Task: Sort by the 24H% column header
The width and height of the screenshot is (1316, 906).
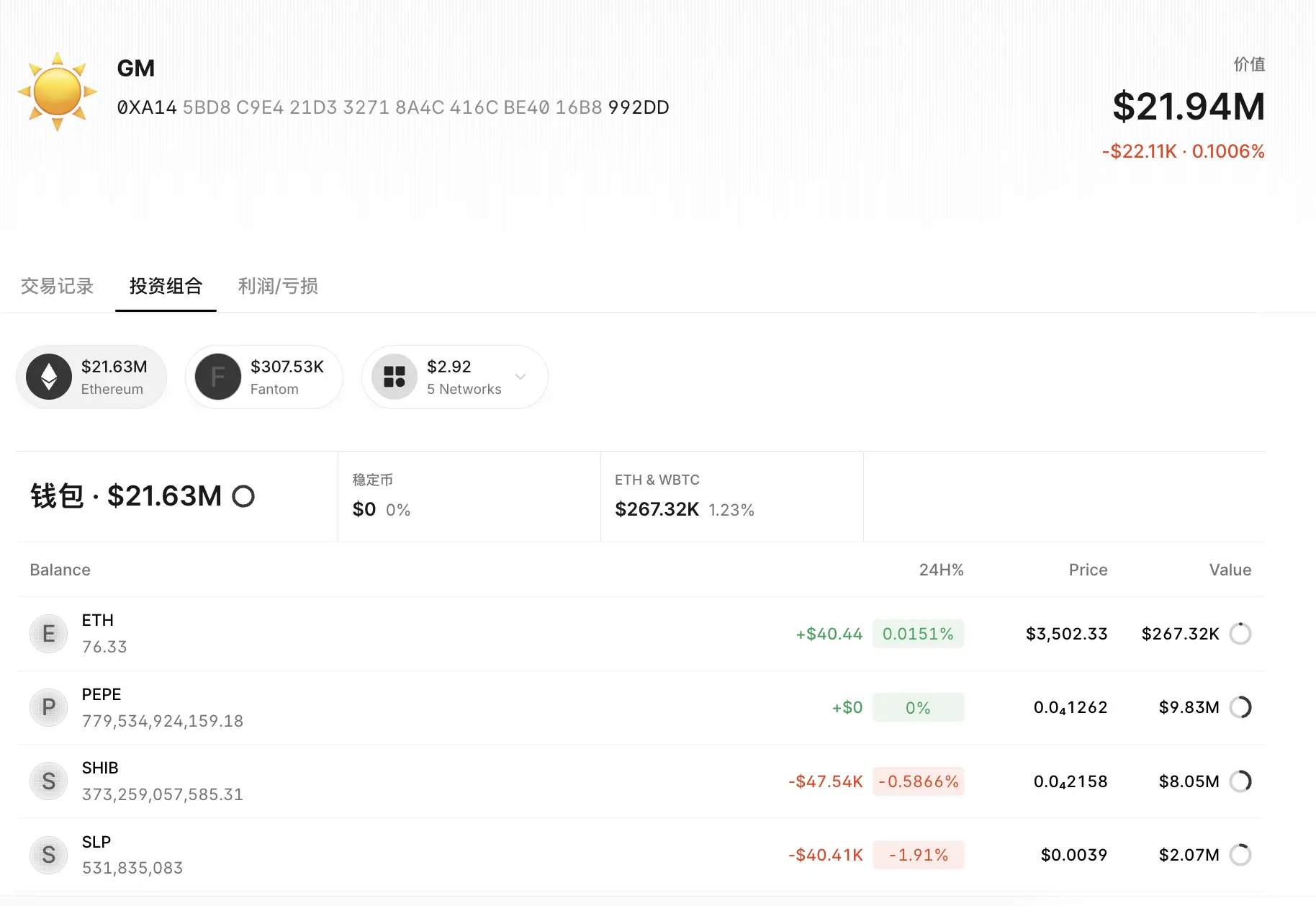Action: point(941,570)
